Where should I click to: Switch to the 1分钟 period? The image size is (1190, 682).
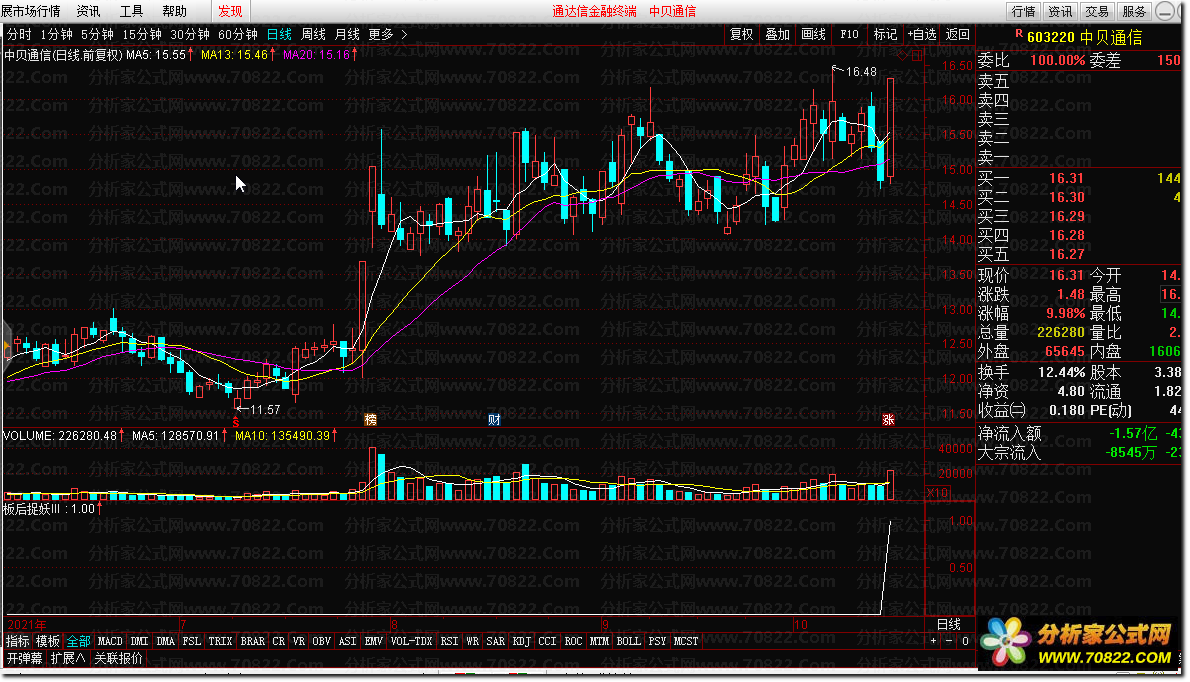(56, 34)
